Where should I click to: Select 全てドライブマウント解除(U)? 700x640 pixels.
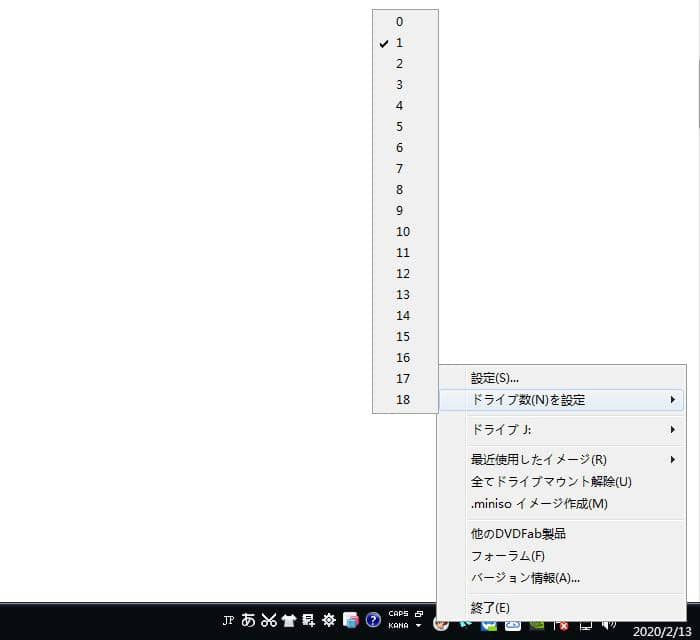pos(562,482)
